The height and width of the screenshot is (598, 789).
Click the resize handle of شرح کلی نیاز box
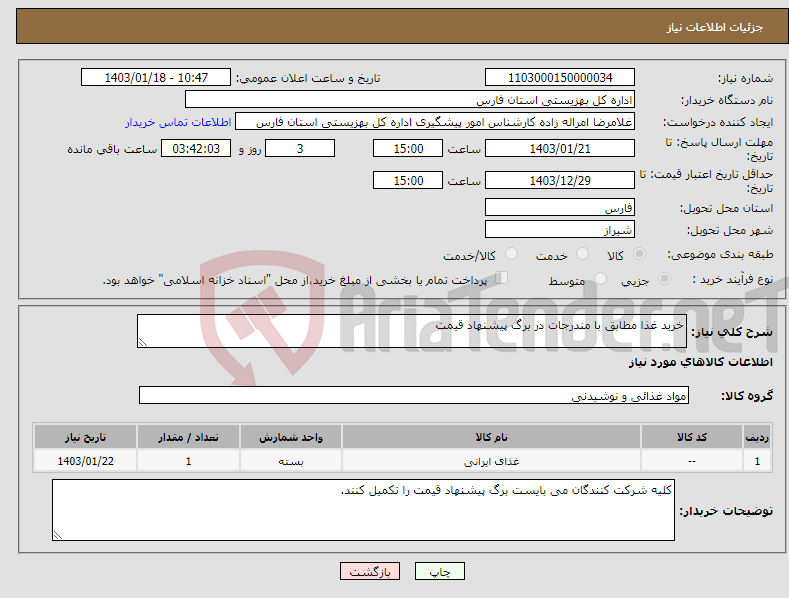click(x=143, y=342)
